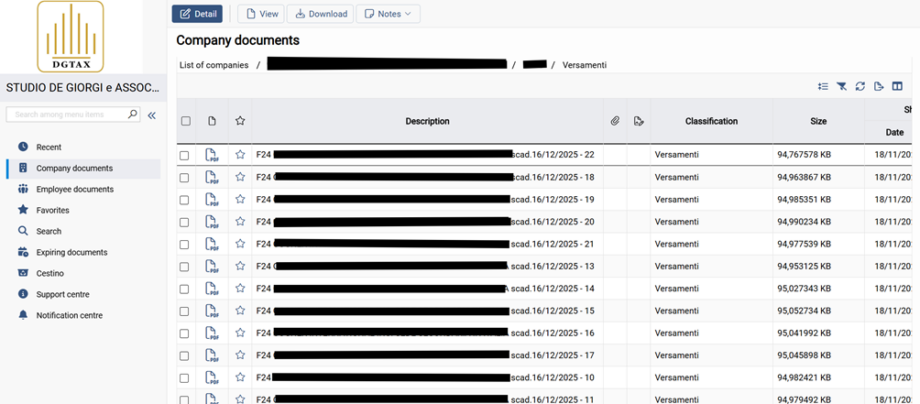Viewport: 920px width, 404px height.
Task: Check the box for document ending in - 22
Action: pos(185,155)
